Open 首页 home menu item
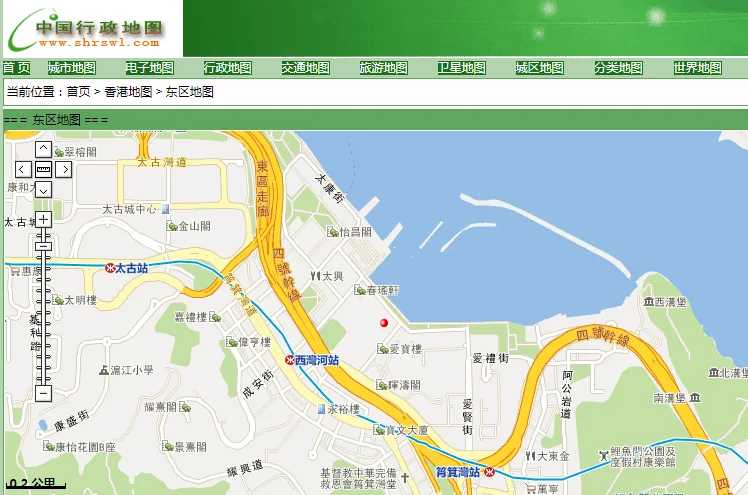Screen dimensions: 748x495 click(x=17, y=68)
